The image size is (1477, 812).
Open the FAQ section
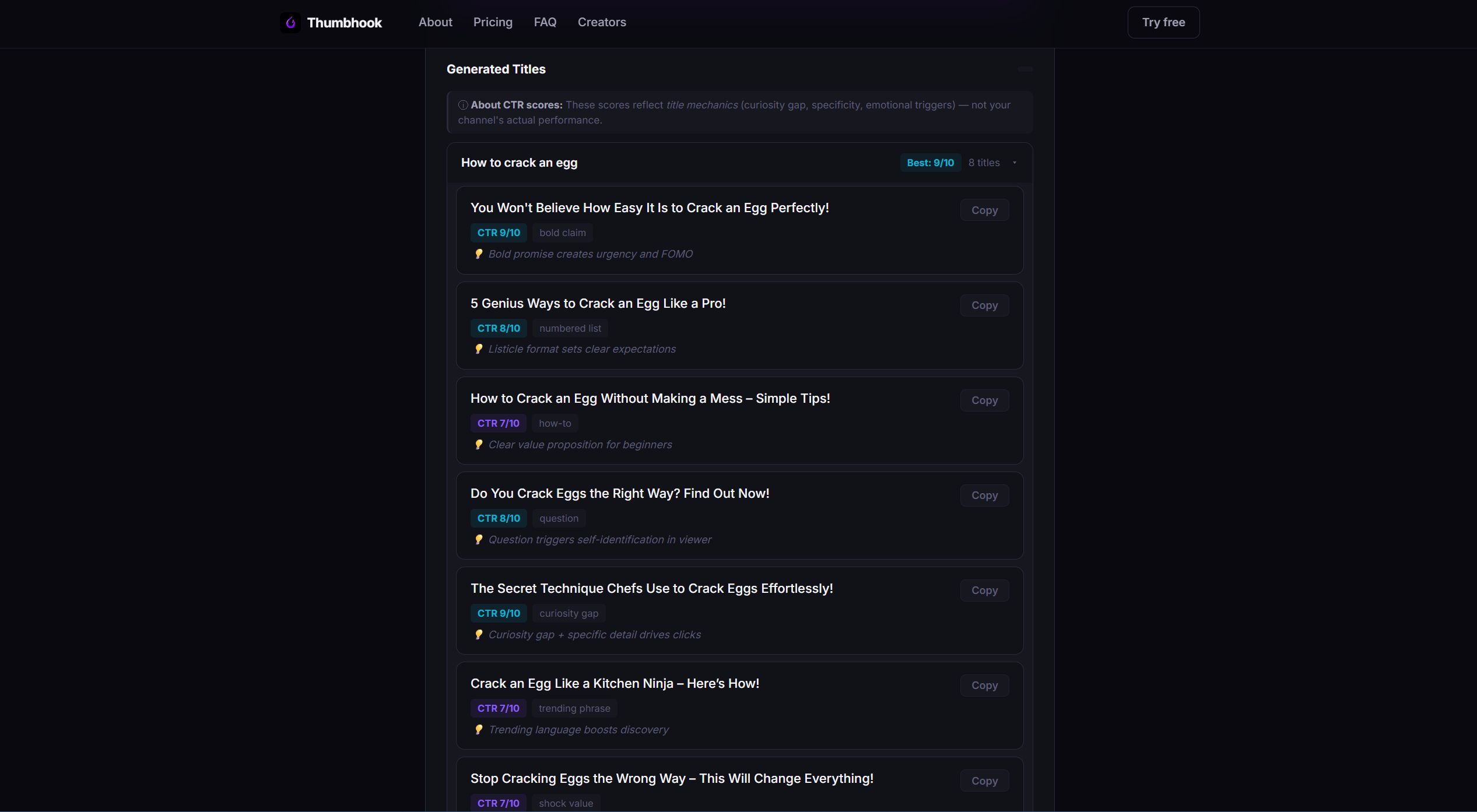point(545,22)
